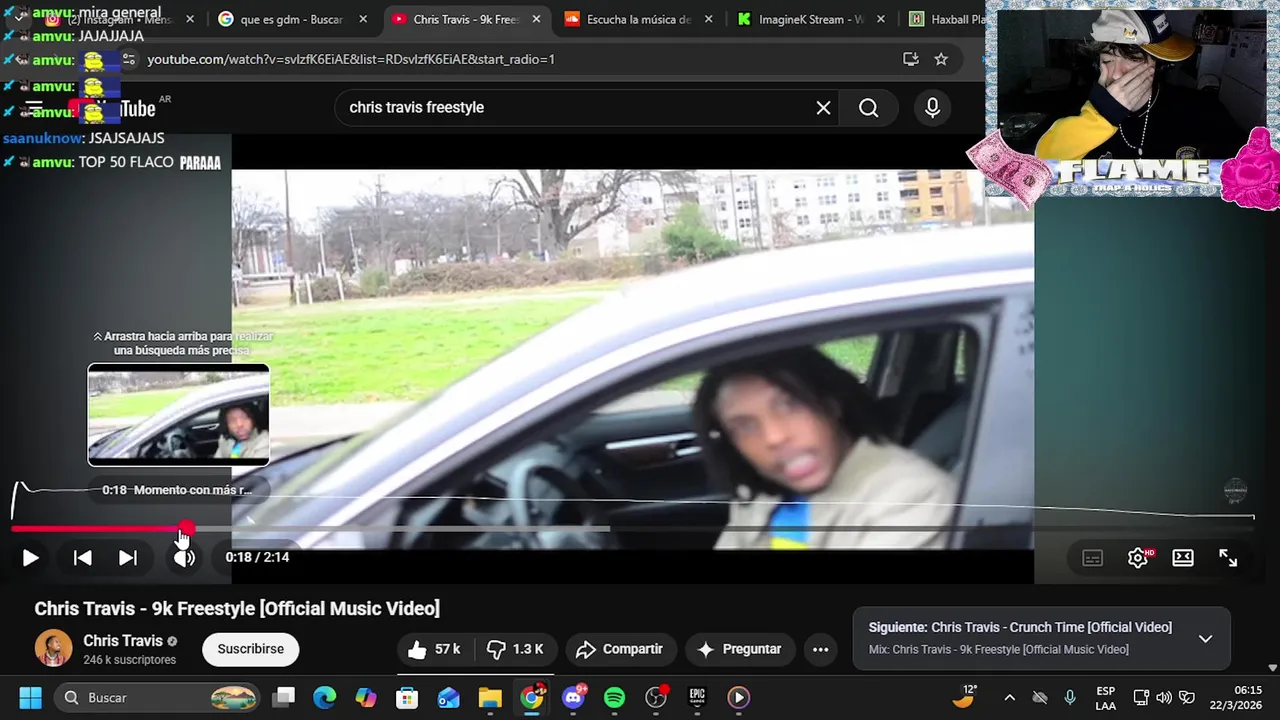Click the seek preview thumbnail
This screenshot has height=720, width=1280.
pyautogui.click(x=178, y=414)
